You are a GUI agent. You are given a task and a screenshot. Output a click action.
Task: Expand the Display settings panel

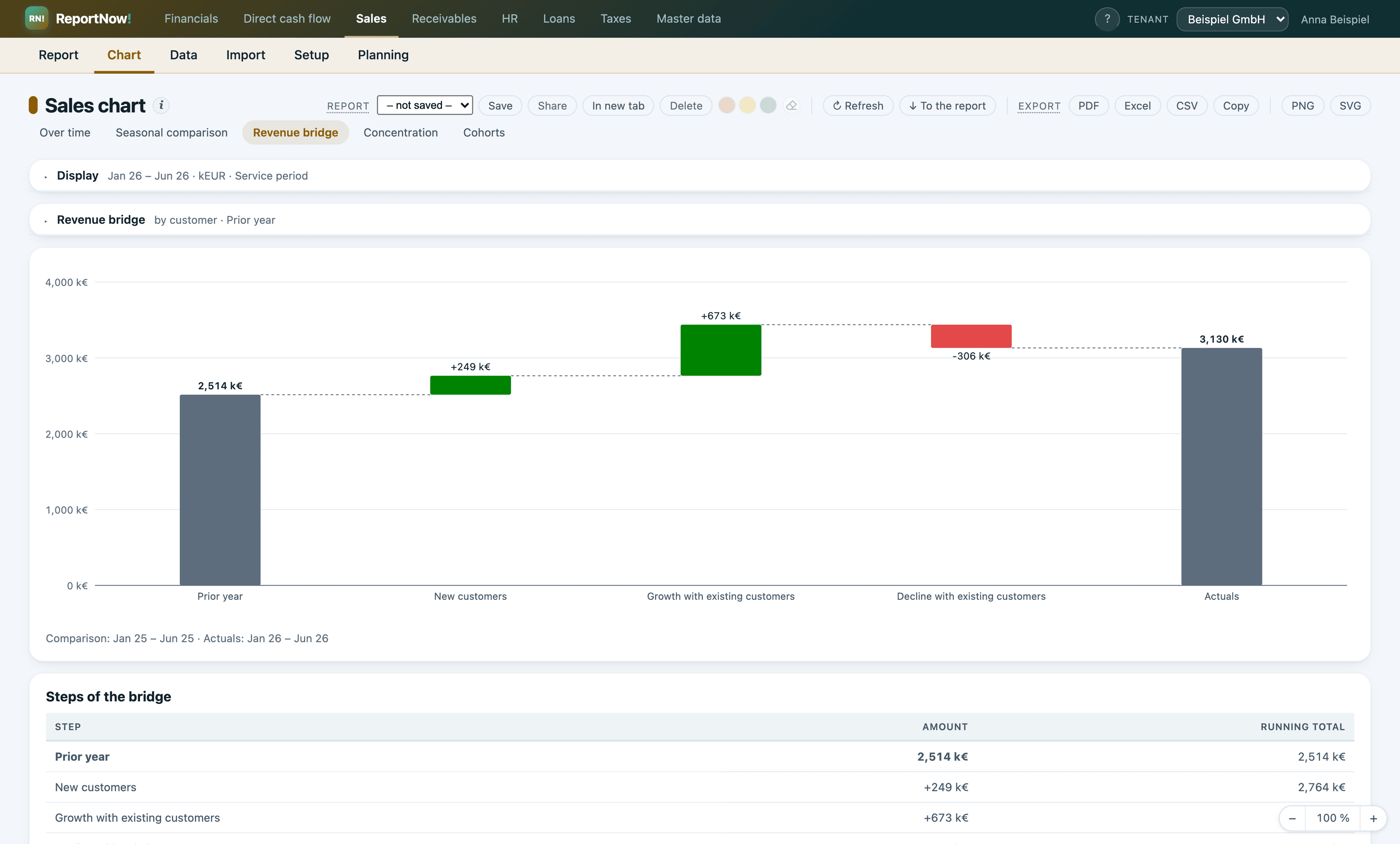coord(699,175)
